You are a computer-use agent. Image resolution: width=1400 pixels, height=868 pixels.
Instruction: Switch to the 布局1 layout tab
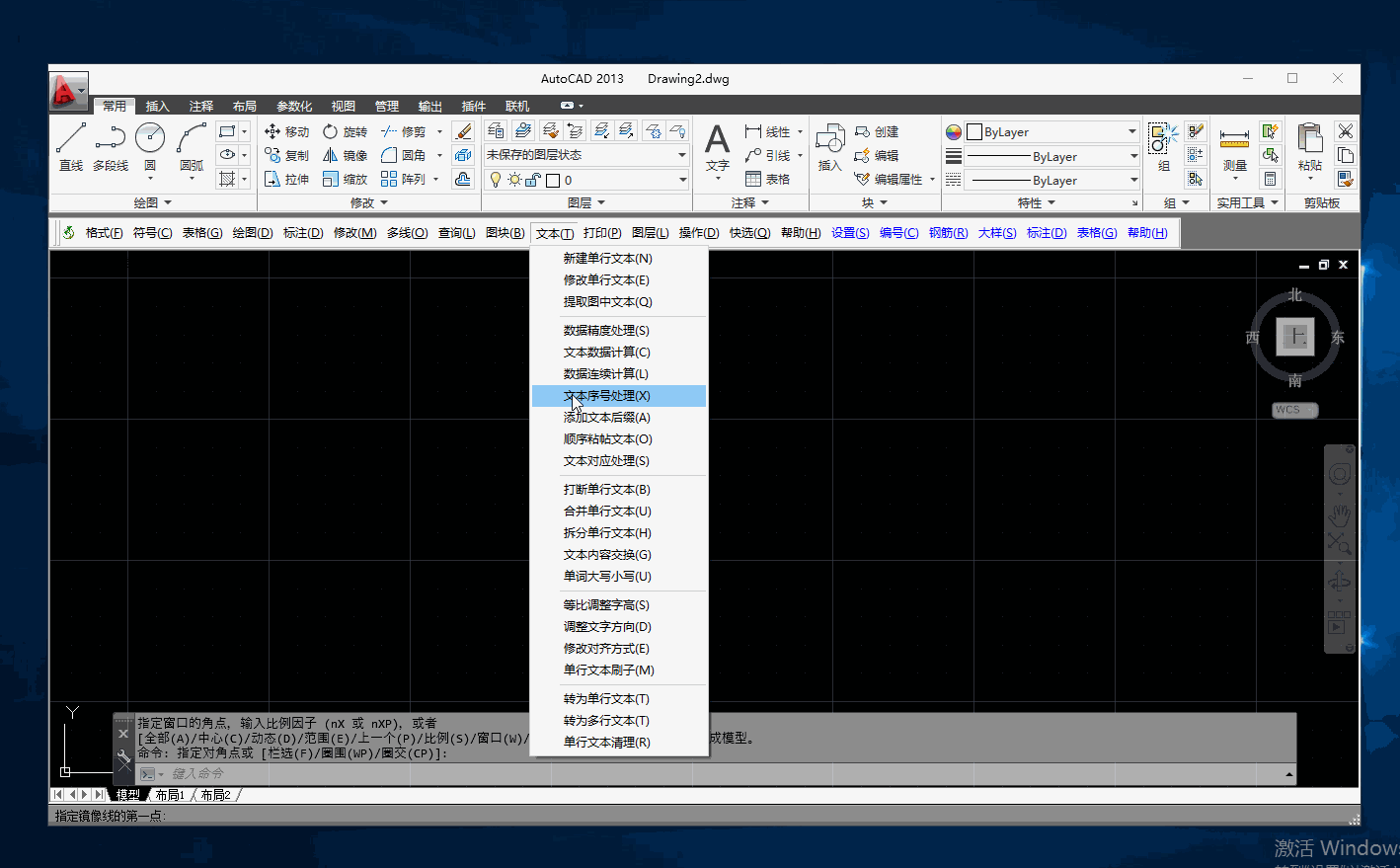[x=170, y=795]
